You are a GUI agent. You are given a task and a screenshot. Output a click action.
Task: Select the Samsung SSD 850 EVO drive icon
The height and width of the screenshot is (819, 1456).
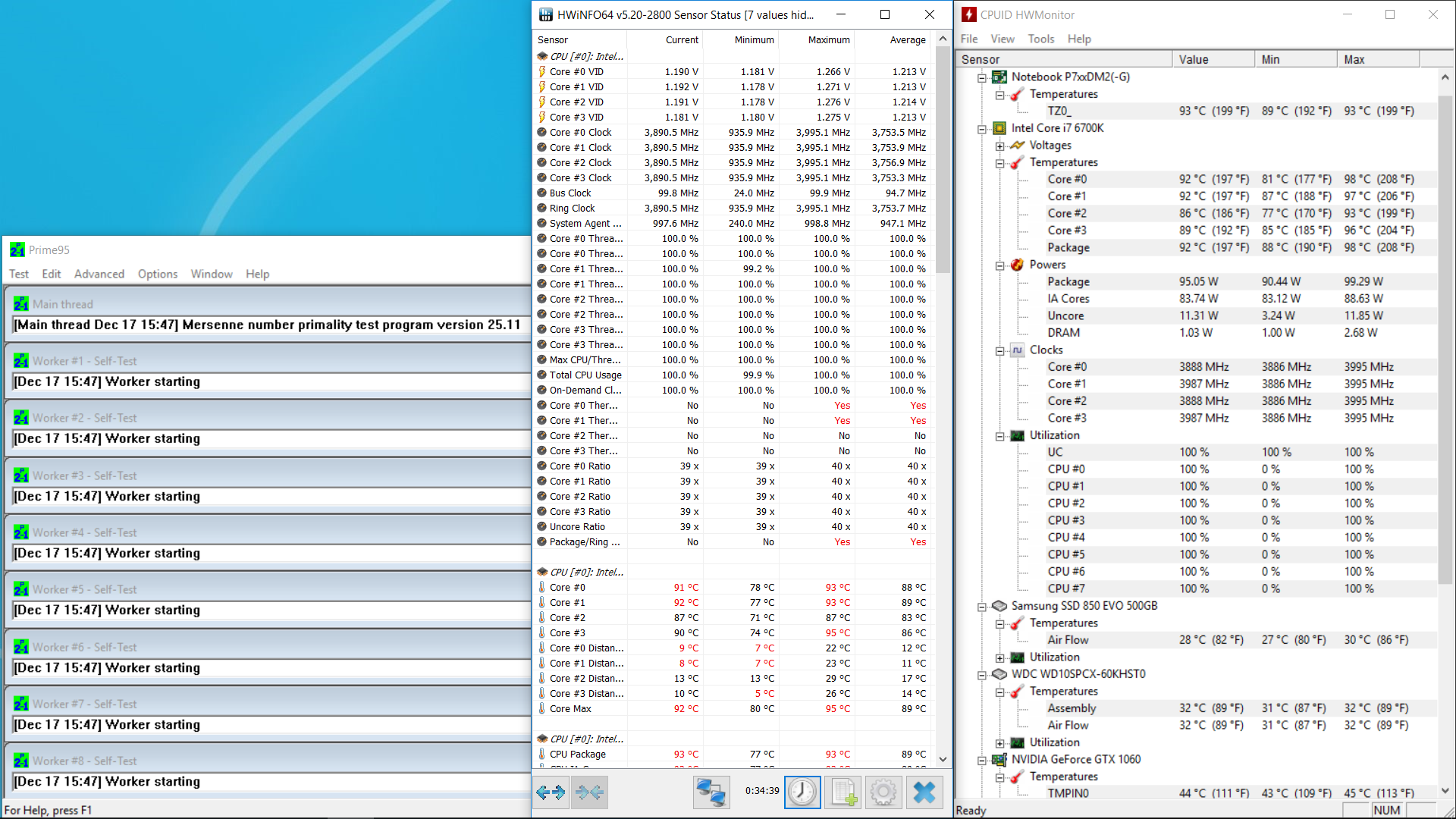pyautogui.click(x=999, y=606)
